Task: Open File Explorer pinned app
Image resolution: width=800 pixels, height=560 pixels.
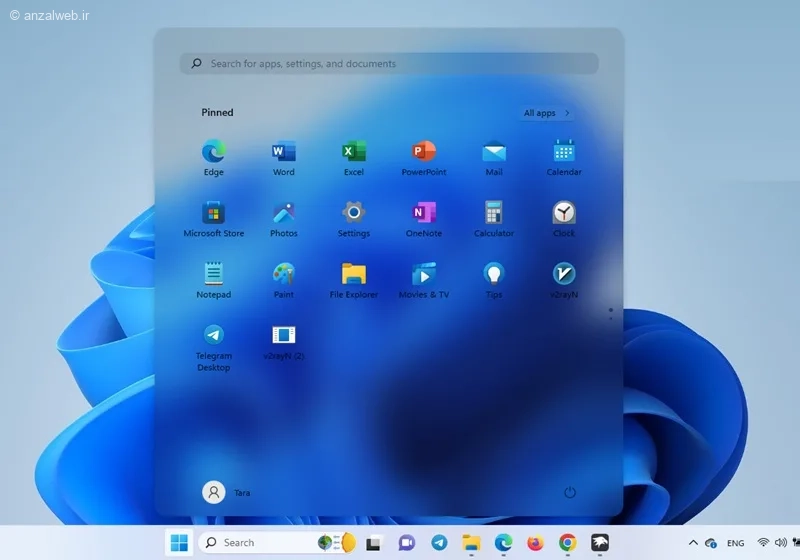Action: pos(354,281)
